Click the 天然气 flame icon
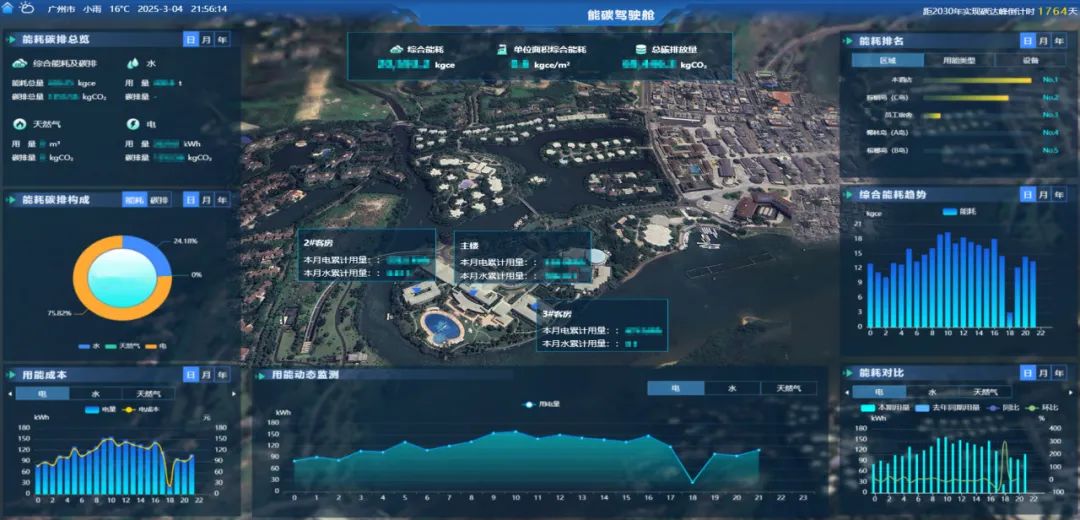The image size is (1080, 520). point(20,124)
